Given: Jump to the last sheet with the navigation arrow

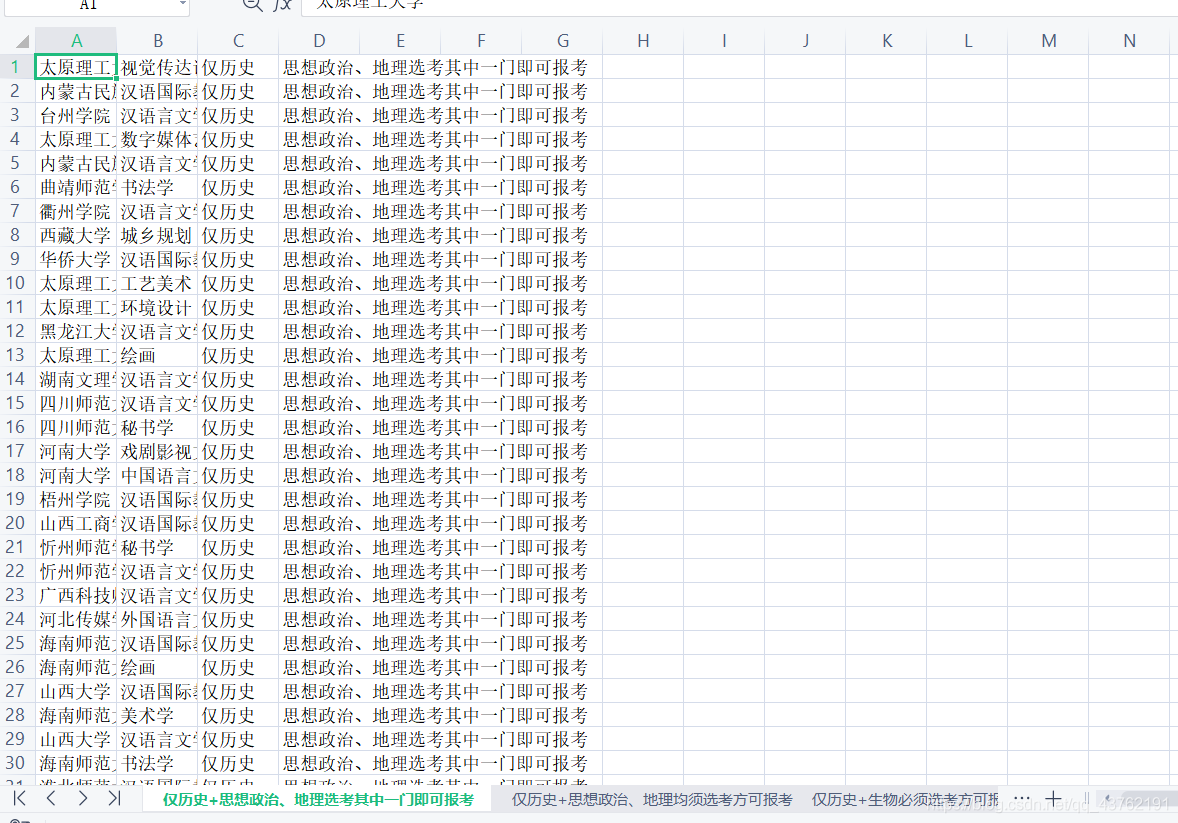Looking at the screenshot, I should pyautogui.click(x=114, y=798).
